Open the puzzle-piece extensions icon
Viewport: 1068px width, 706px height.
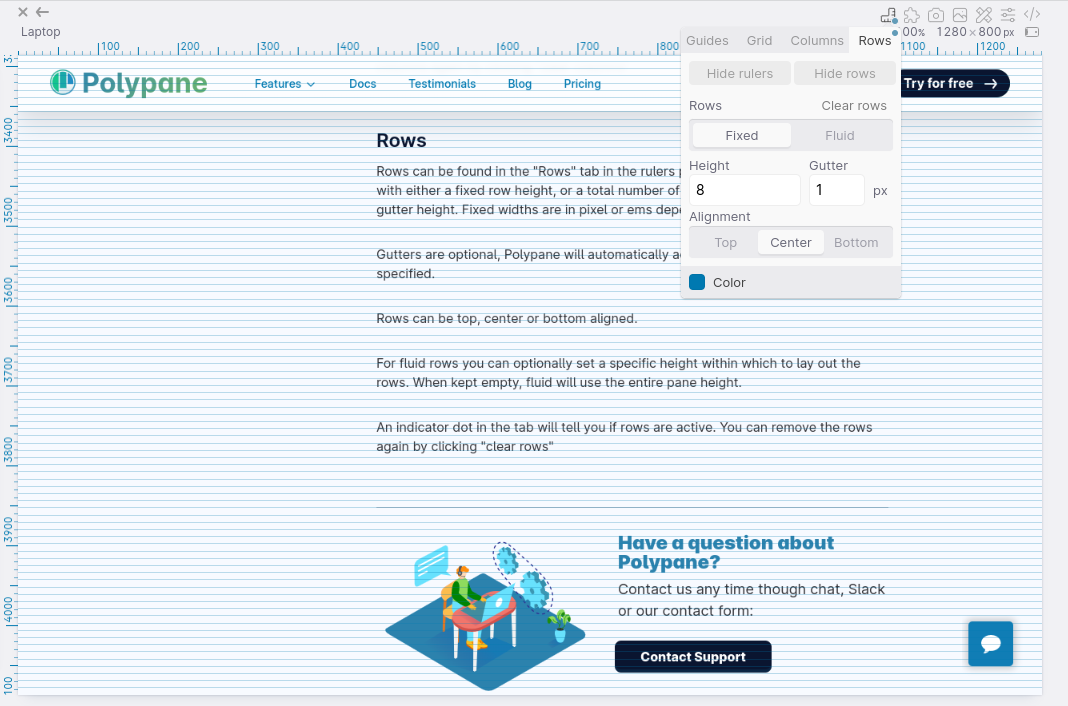(911, 14)
